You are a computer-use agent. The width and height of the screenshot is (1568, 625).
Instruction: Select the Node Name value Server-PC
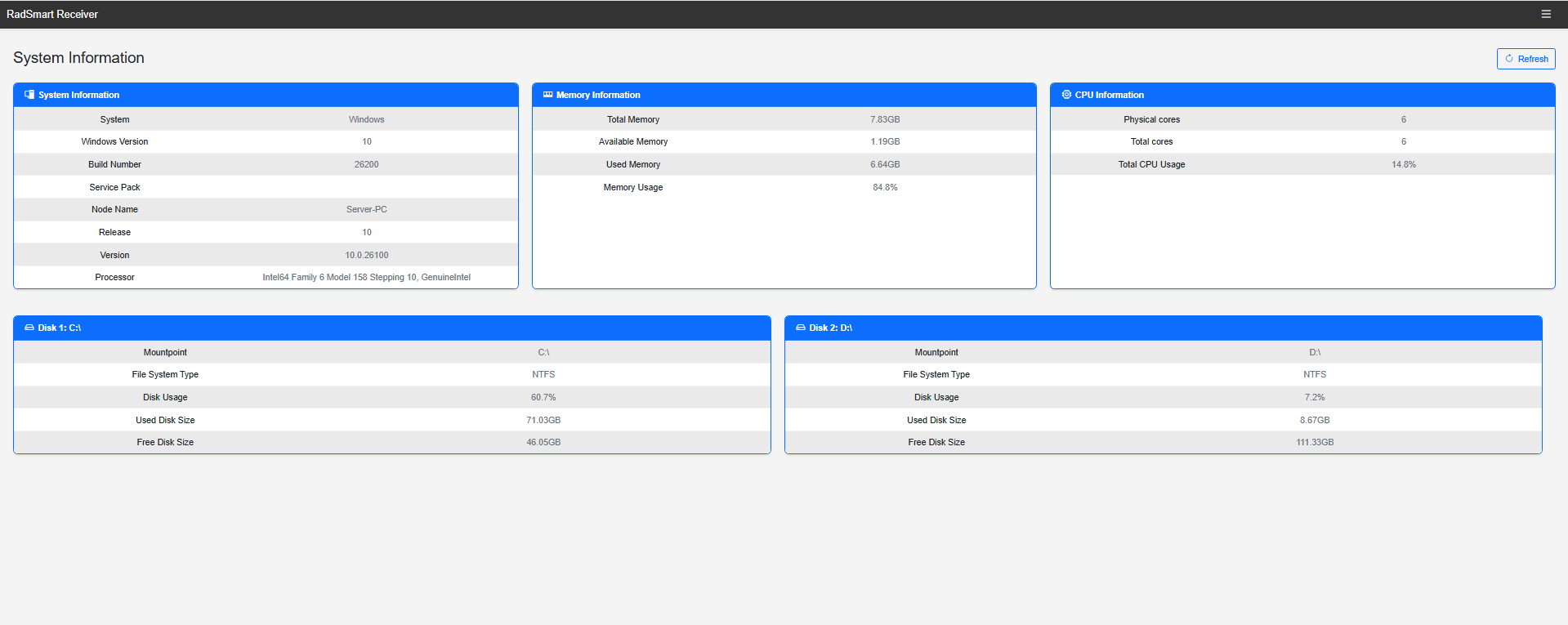[x=366, y=209]
